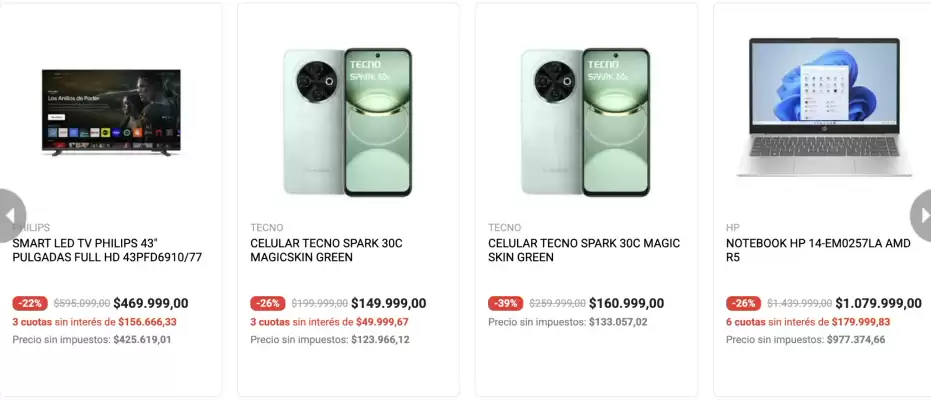This screenshot has height=400, width=931.
Task: Open the second Tecno Spark 30C image
Action: click(x=585, y=122)
